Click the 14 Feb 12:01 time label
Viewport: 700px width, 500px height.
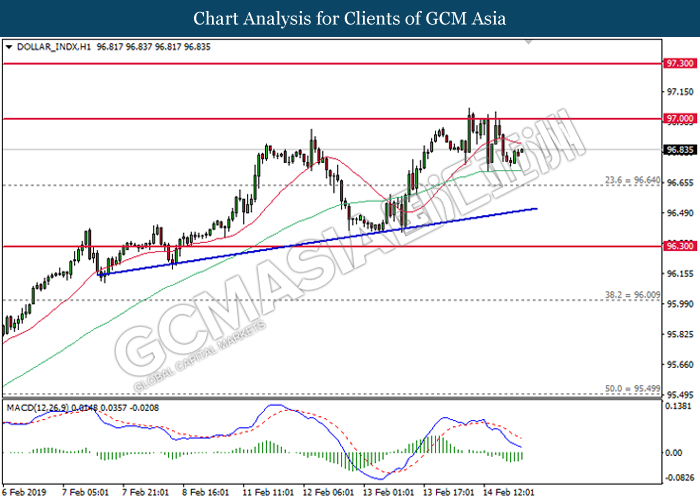point(508,492)
